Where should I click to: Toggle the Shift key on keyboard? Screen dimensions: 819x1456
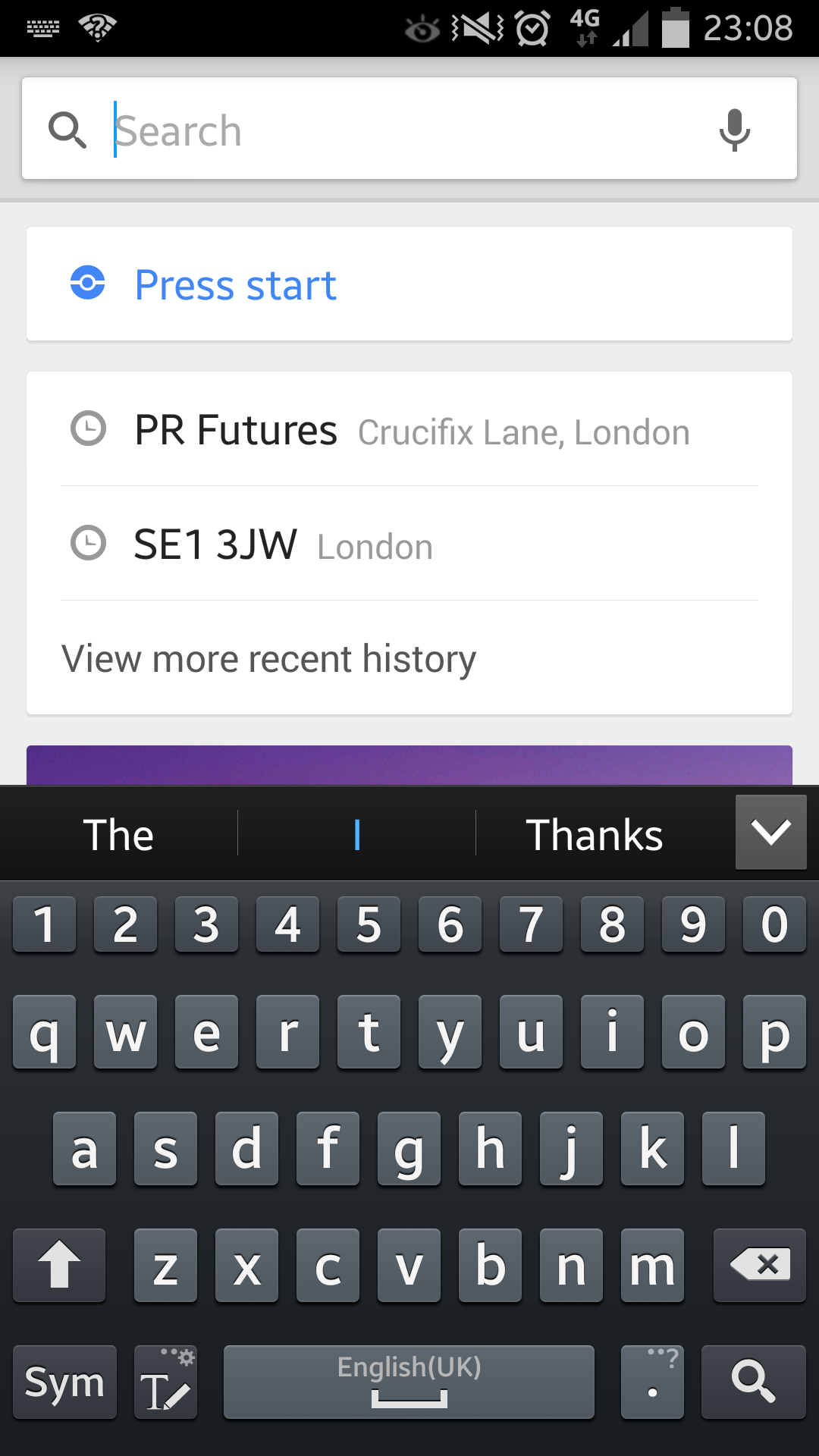[59, 1265]
